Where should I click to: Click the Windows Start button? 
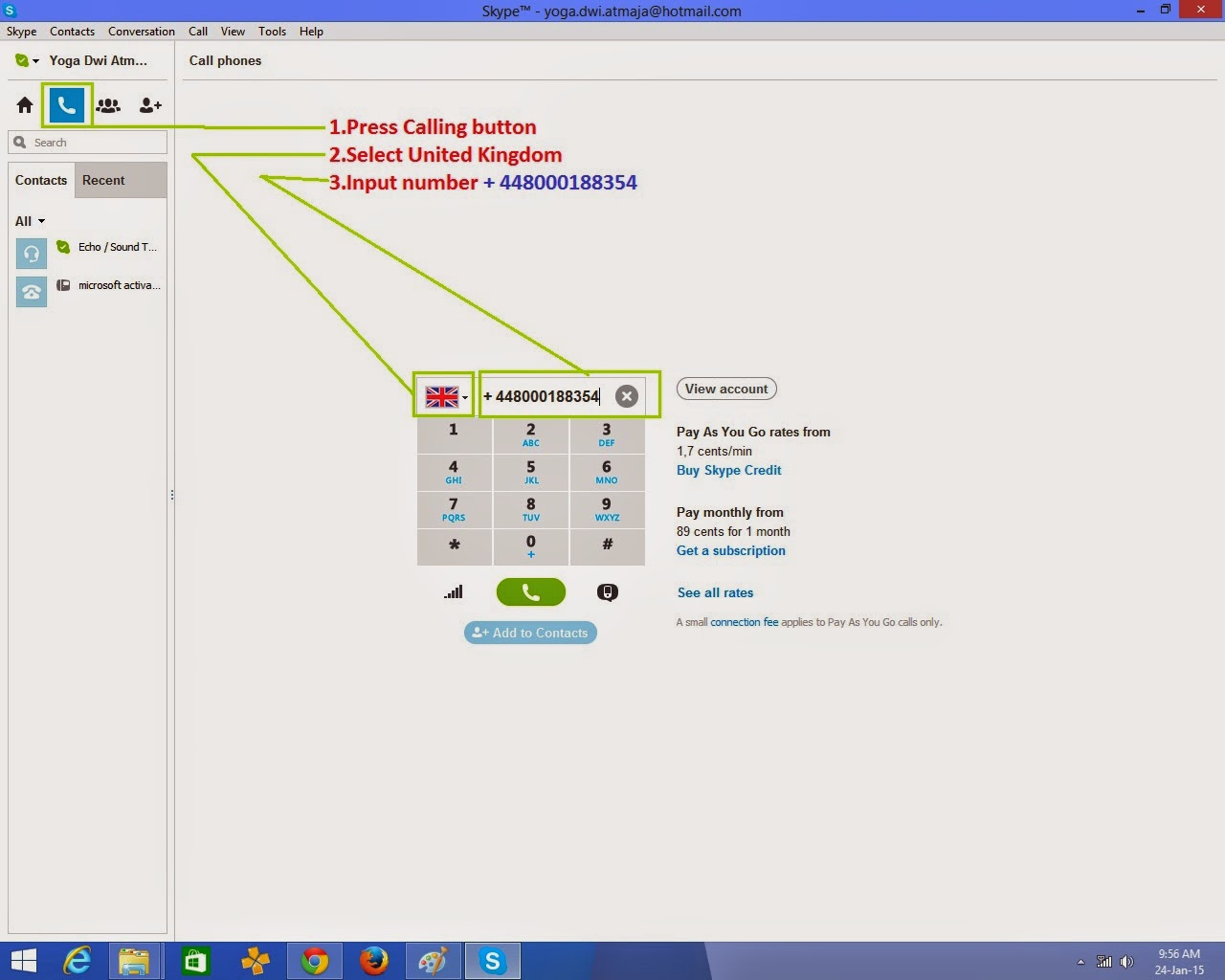click(24, 961)
